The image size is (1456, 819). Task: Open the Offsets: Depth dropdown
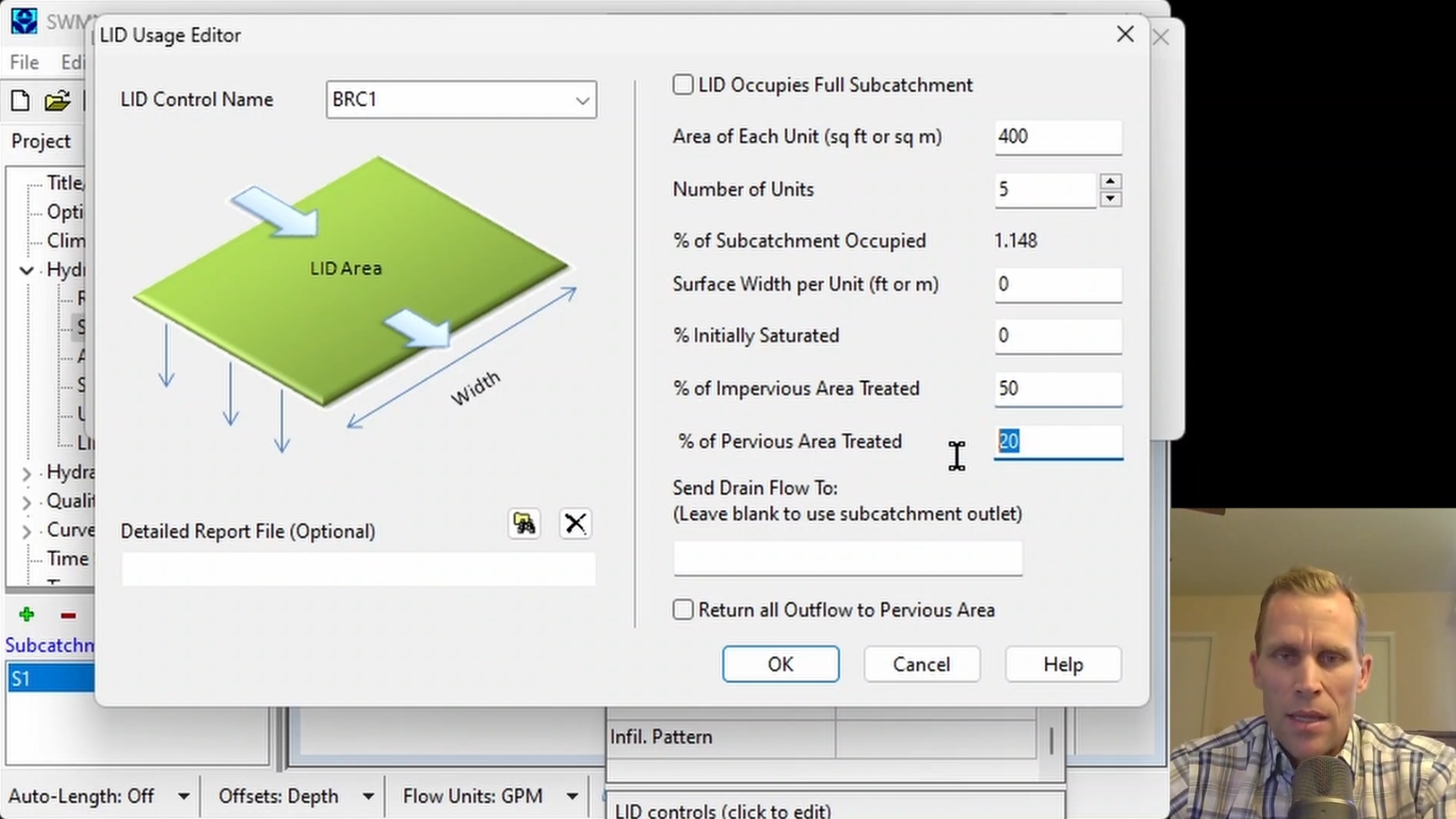tap(368, 796)
